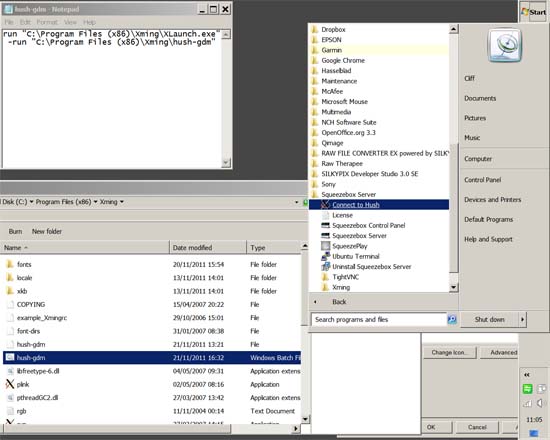Click New folder in Explorer toolbar
The height and width of the screenshot is (440, 550).
[x=47, y=231]
